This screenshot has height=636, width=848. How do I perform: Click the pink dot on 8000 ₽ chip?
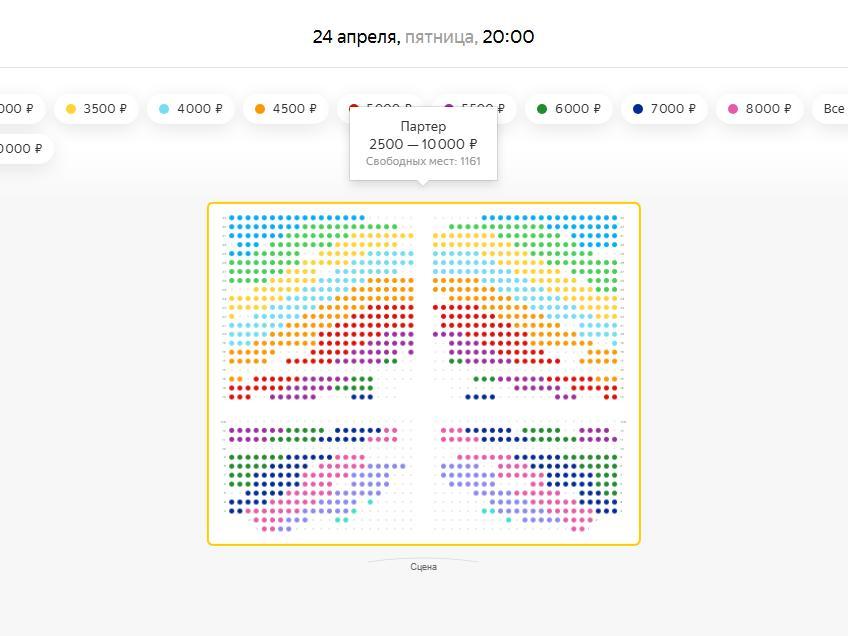pos(733,108)
